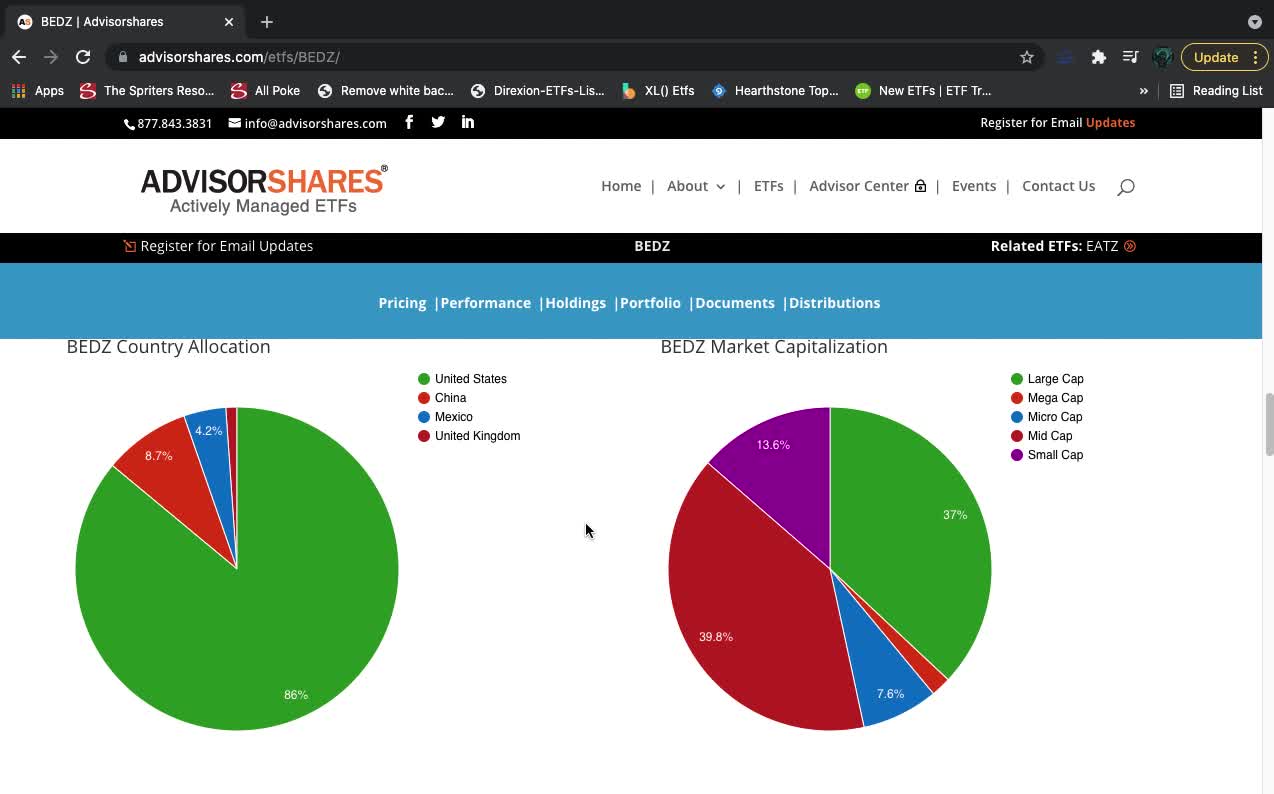Viewport: 1274px width, 794px height.
Task: Open the tab search dropdown arrow
Action: (x=1255, y=21)
